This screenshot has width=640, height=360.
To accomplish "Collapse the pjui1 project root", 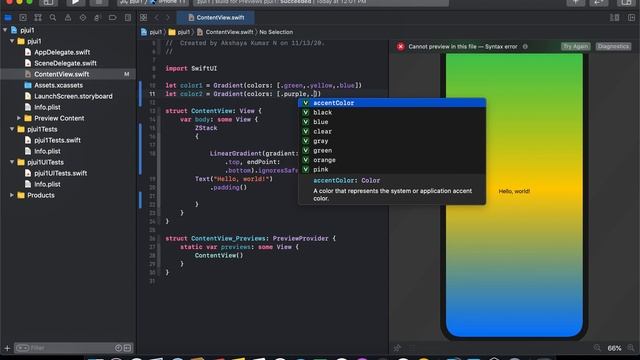I will [5, 30].
